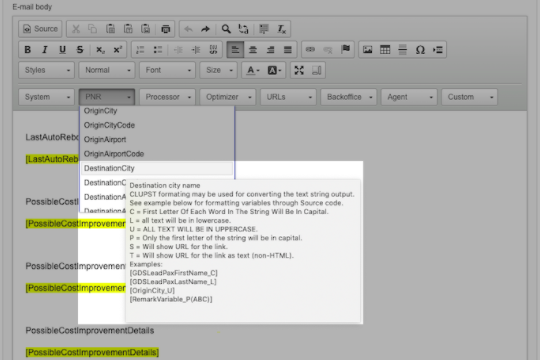The height and width of the screenshot is (360, 540).
Task: Click the Maximize editor icon
Action: [299, 70]
